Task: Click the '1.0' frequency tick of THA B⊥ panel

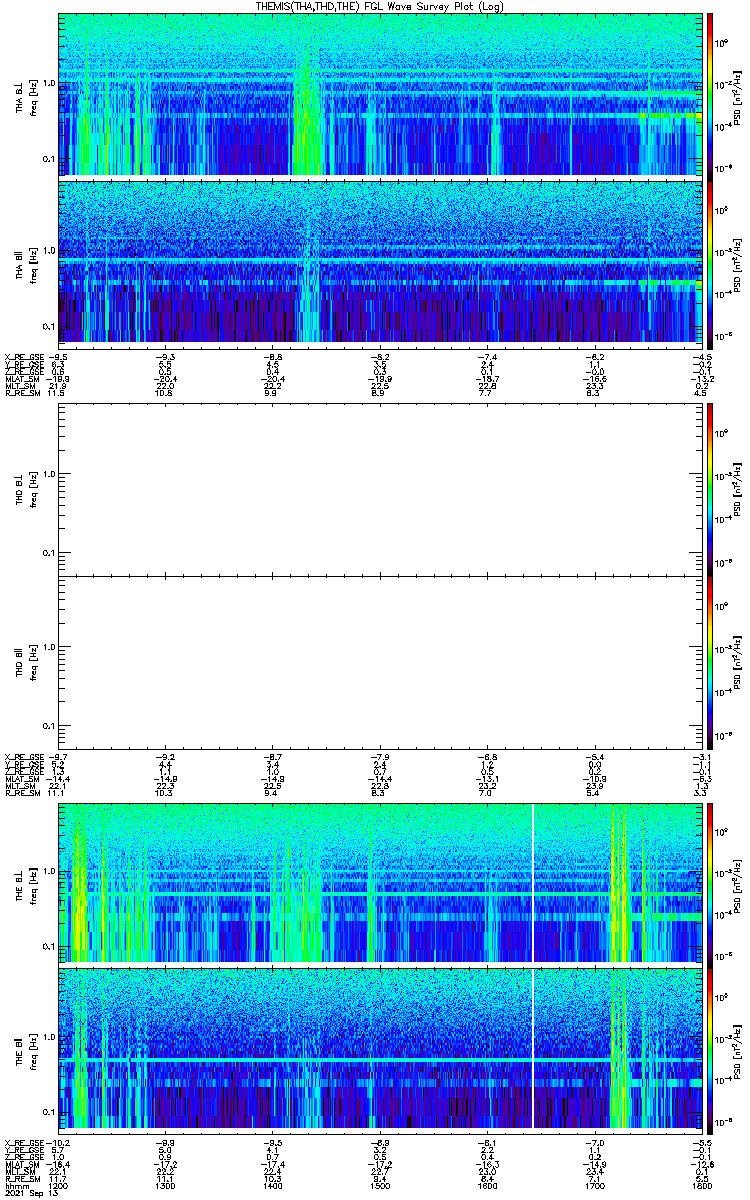Action: [50, 84]
